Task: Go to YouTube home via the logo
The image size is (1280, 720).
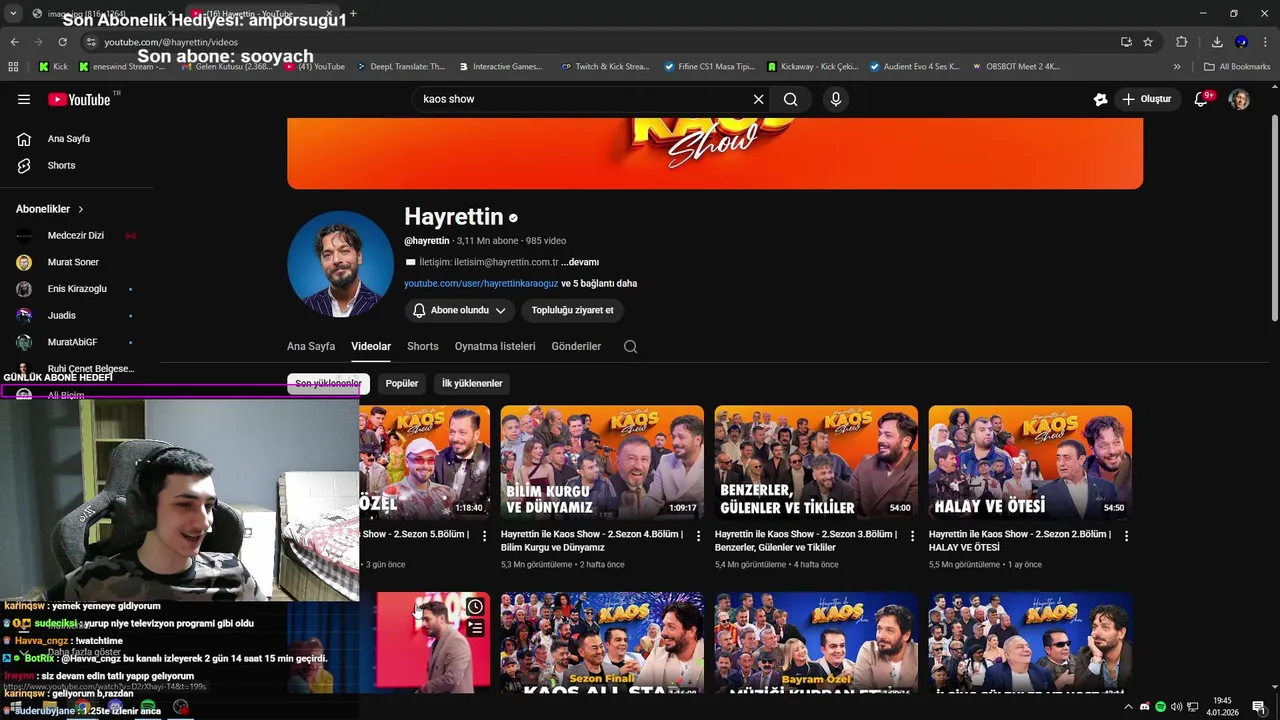Action: point(80,99)
